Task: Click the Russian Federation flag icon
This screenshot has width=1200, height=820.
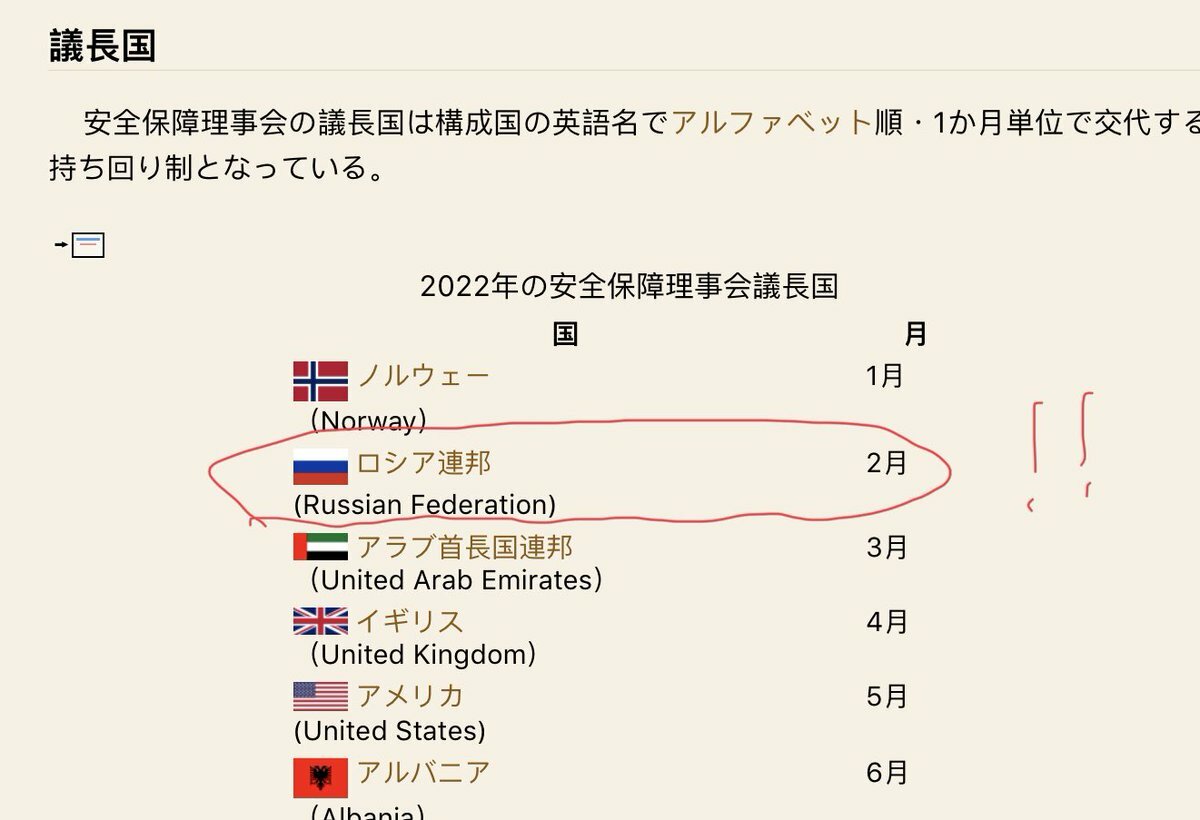Action: pyautogui.click(x=320, y=466)
